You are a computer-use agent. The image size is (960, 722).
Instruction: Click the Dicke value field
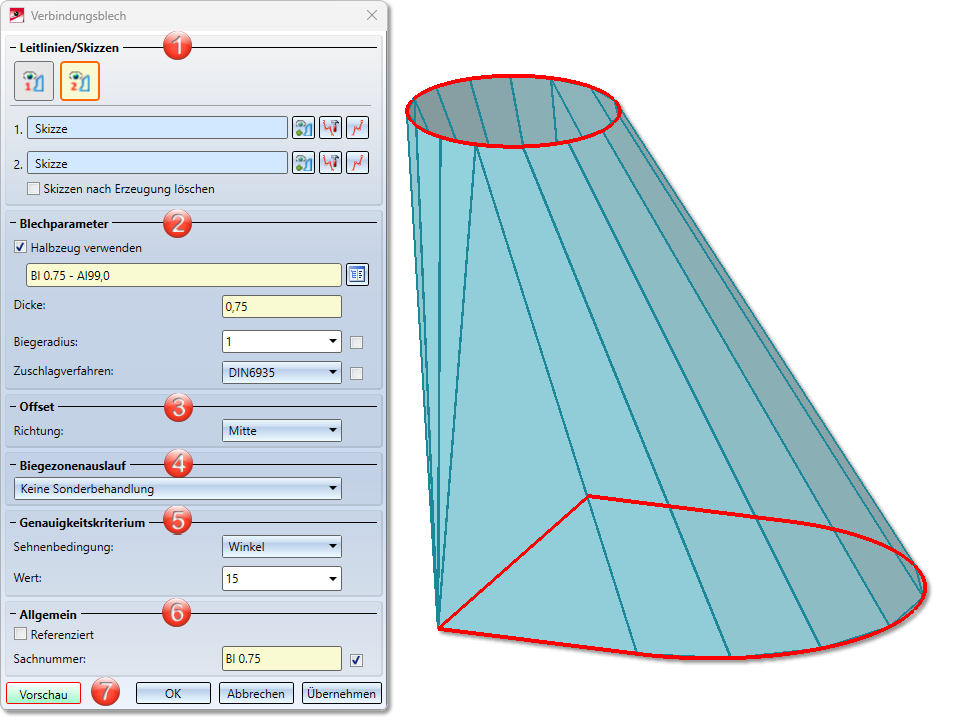[282, 306]
